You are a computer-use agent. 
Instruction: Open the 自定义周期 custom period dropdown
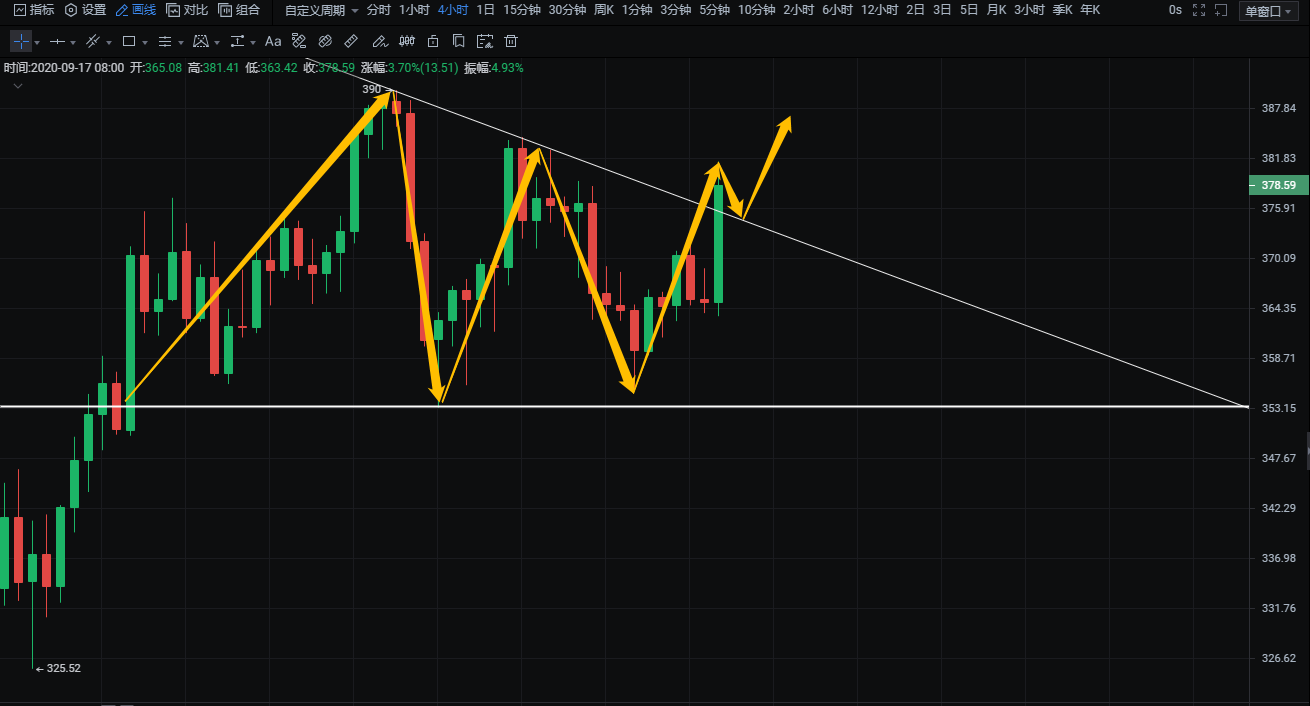[x=321, y=10]
